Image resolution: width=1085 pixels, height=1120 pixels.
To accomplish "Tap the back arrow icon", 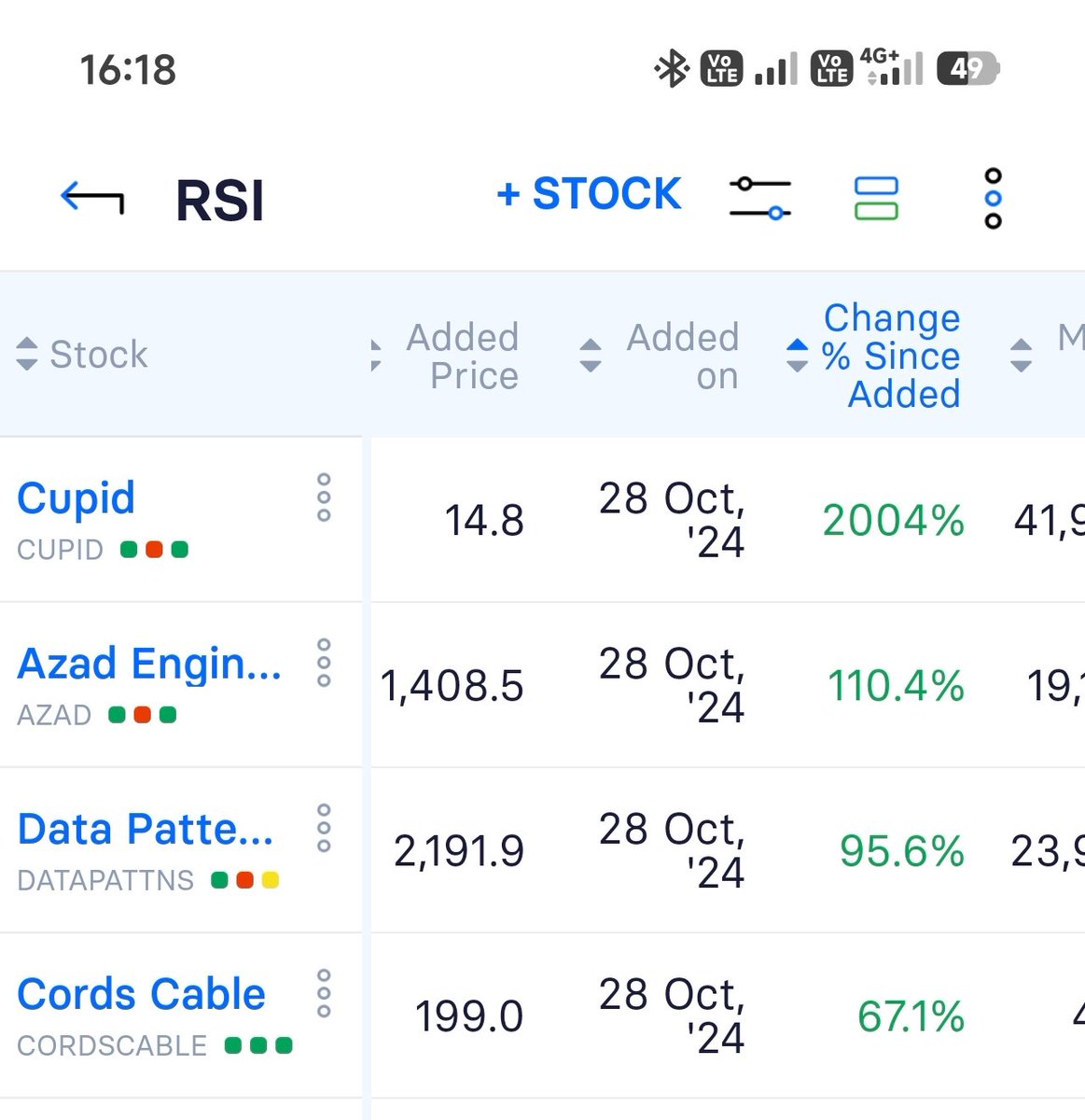I will [92, 198].
